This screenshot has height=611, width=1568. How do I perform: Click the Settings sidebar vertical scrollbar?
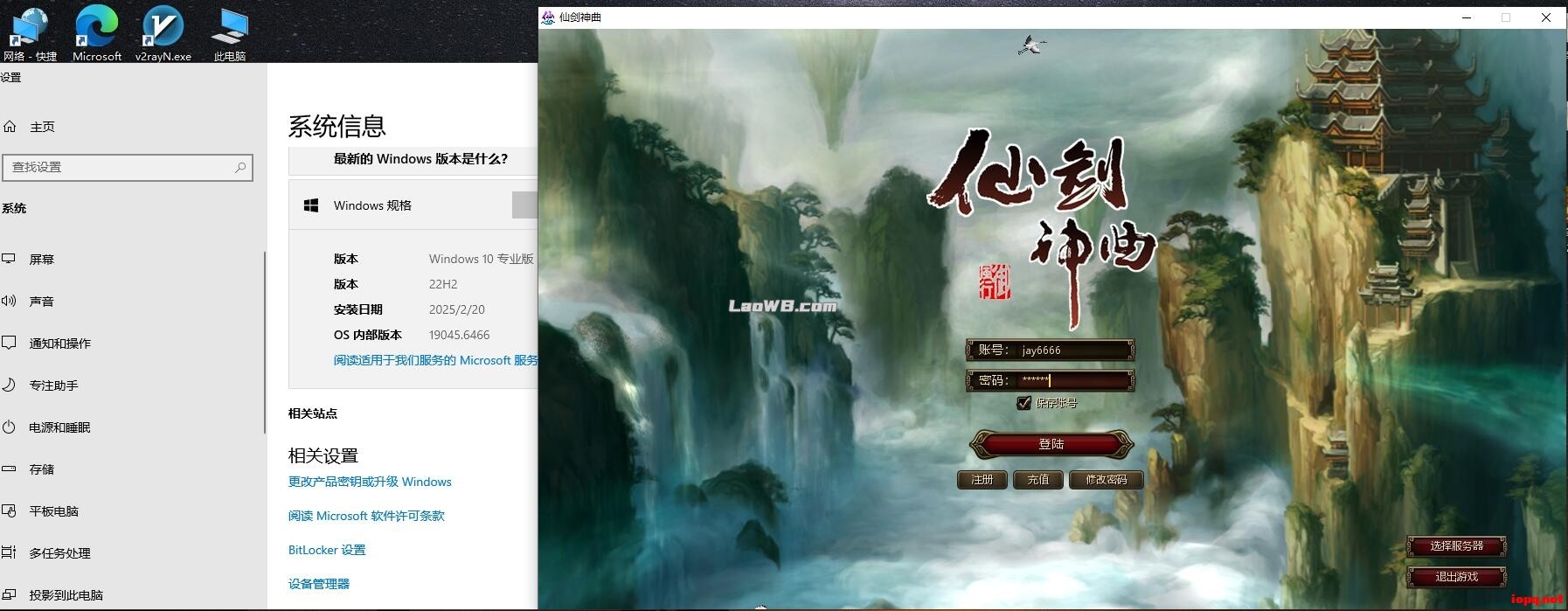pyautogui.click(x=264, y=343)
